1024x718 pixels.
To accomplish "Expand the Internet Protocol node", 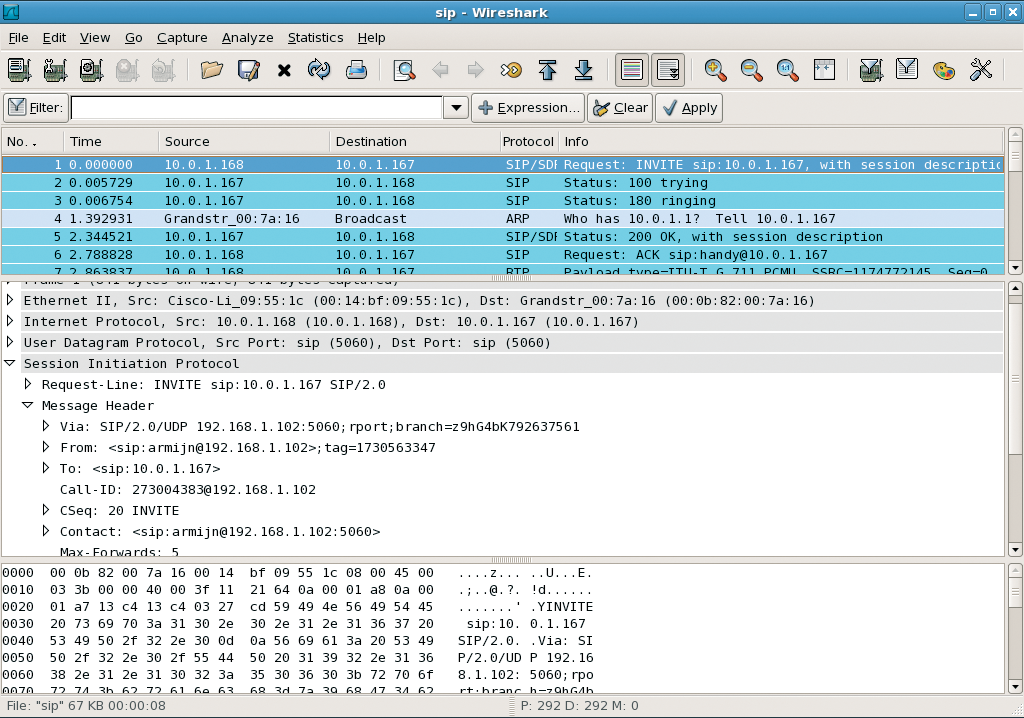I will pos(10,321).
